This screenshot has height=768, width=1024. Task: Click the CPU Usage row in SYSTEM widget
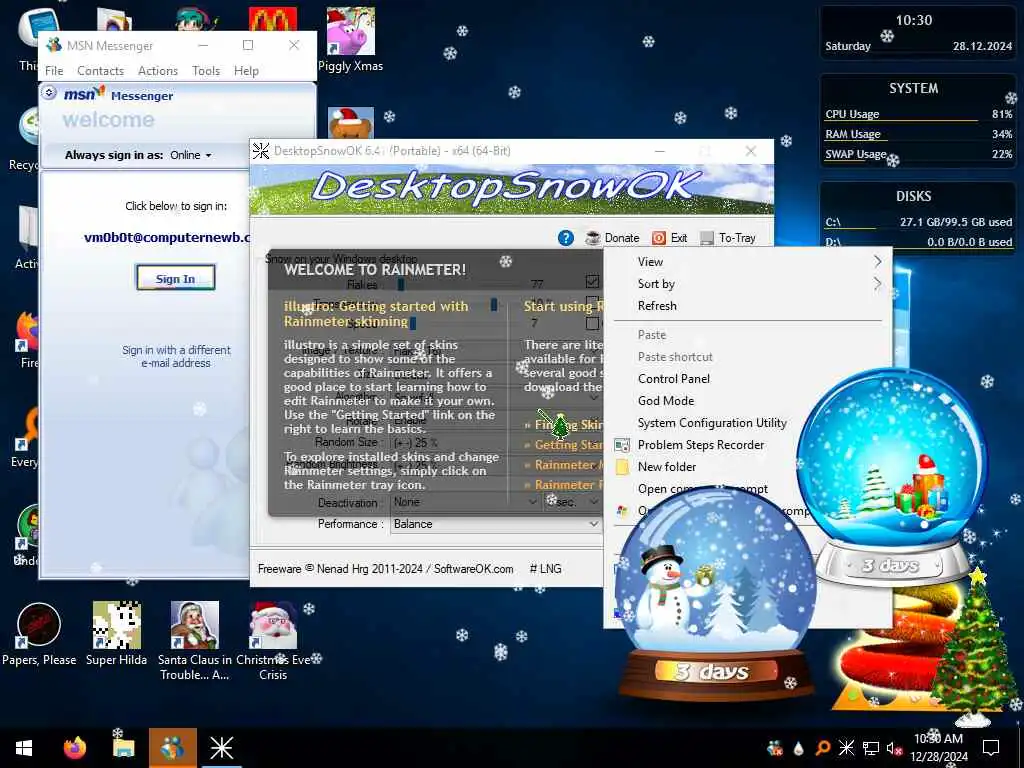pos(918,114)
